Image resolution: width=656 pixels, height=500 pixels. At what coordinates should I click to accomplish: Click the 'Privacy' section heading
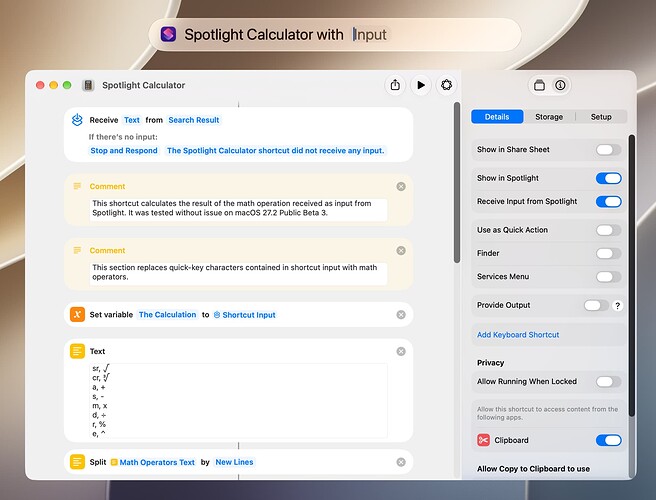pyautogui.click(x=490, y=363)
